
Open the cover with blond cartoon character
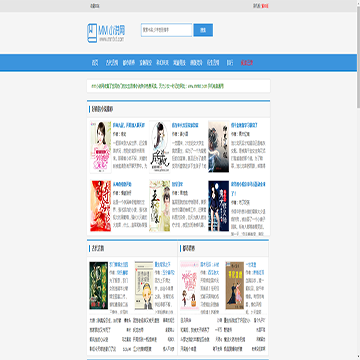[x=144, y=285]
